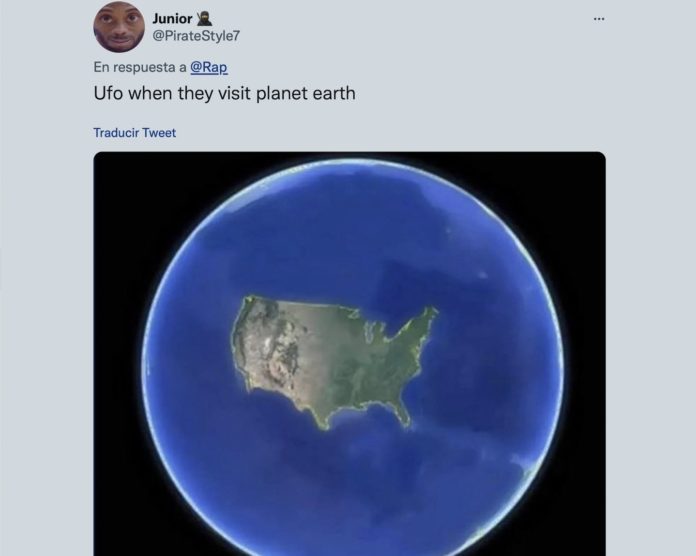The image size is (696, 556).
Task: Click the Texas southern tip of the landmass
Action: click(x=324, y=424)
